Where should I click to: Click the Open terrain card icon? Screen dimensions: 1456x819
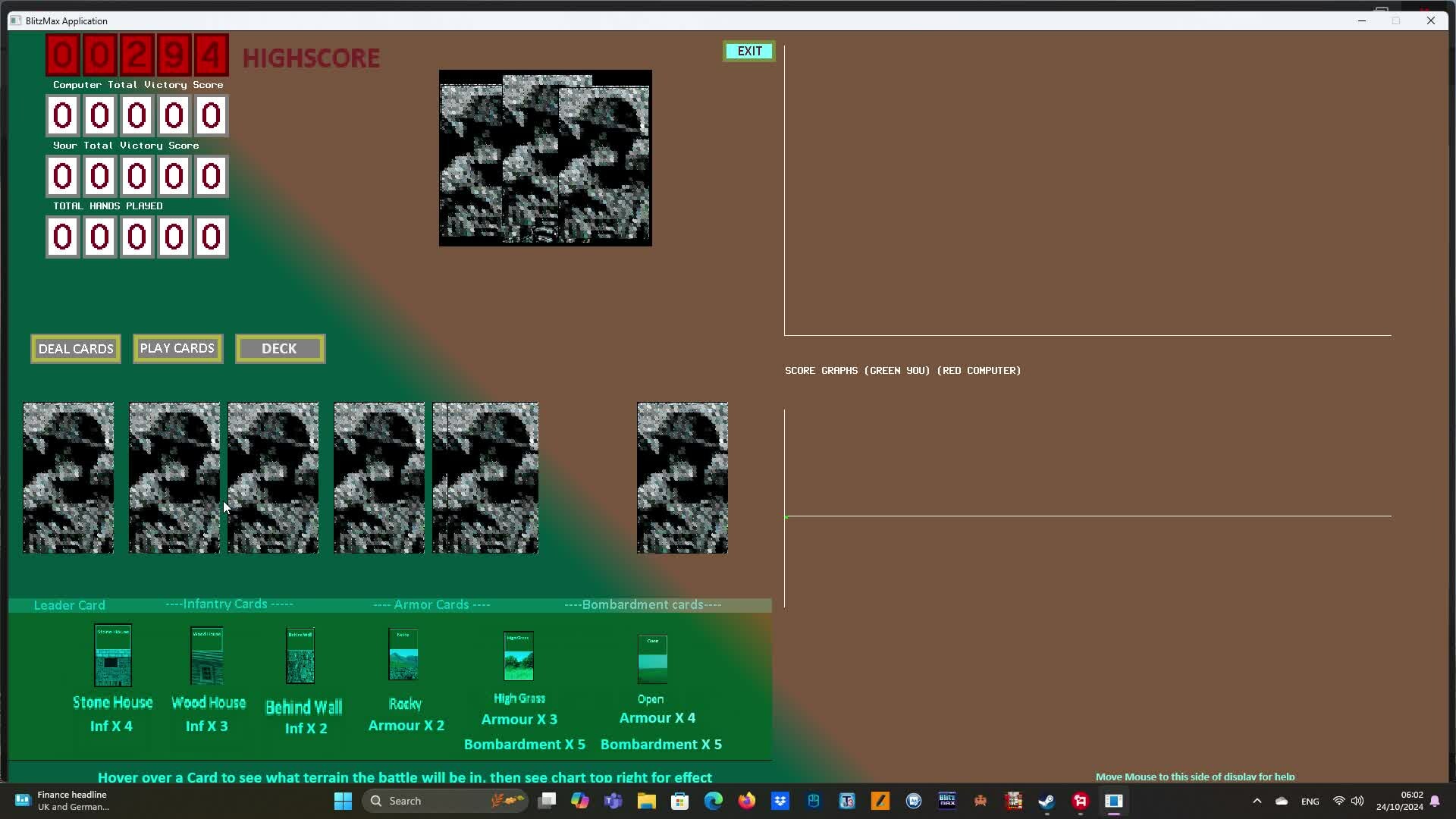pyautogui.click(x=652, y=659)
